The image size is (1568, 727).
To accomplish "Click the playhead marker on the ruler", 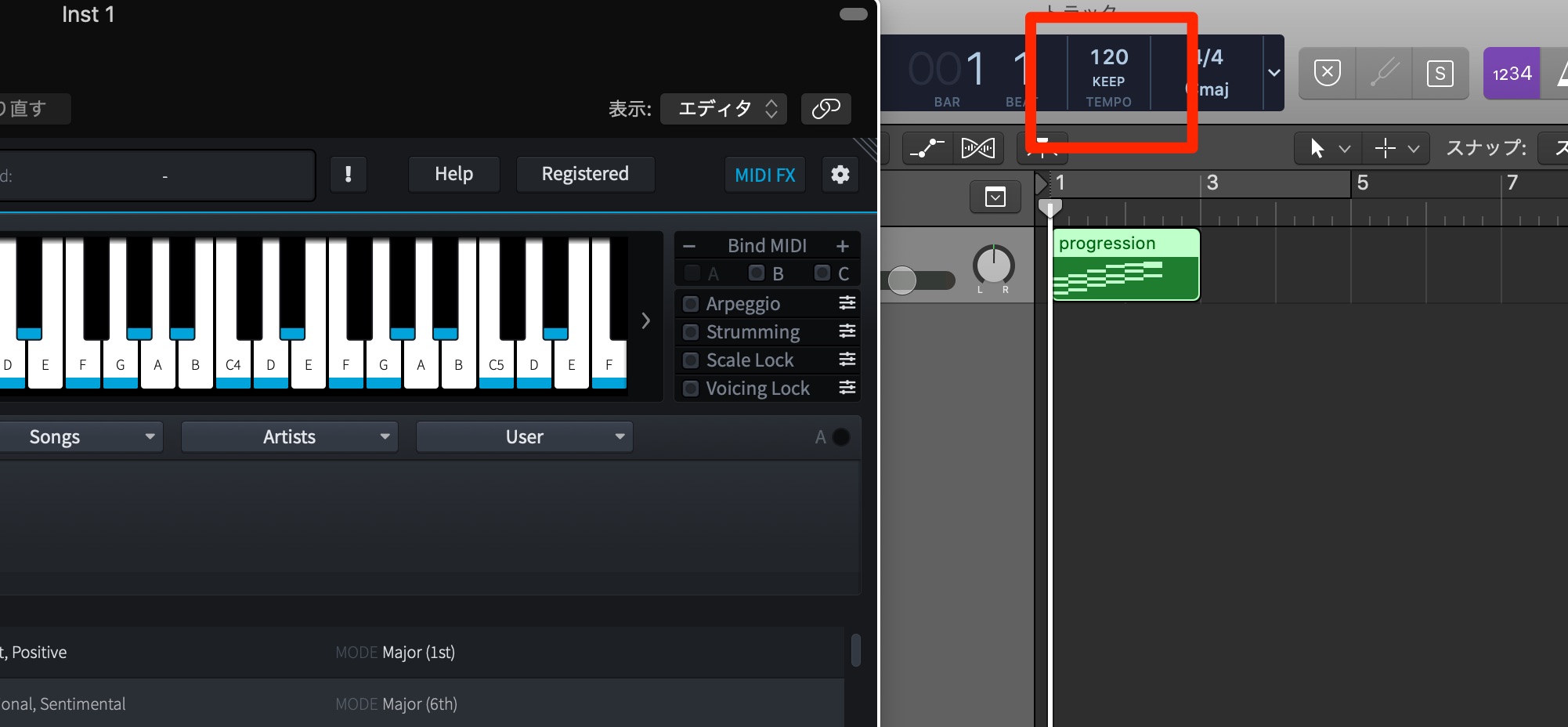I will [1050, 208].
